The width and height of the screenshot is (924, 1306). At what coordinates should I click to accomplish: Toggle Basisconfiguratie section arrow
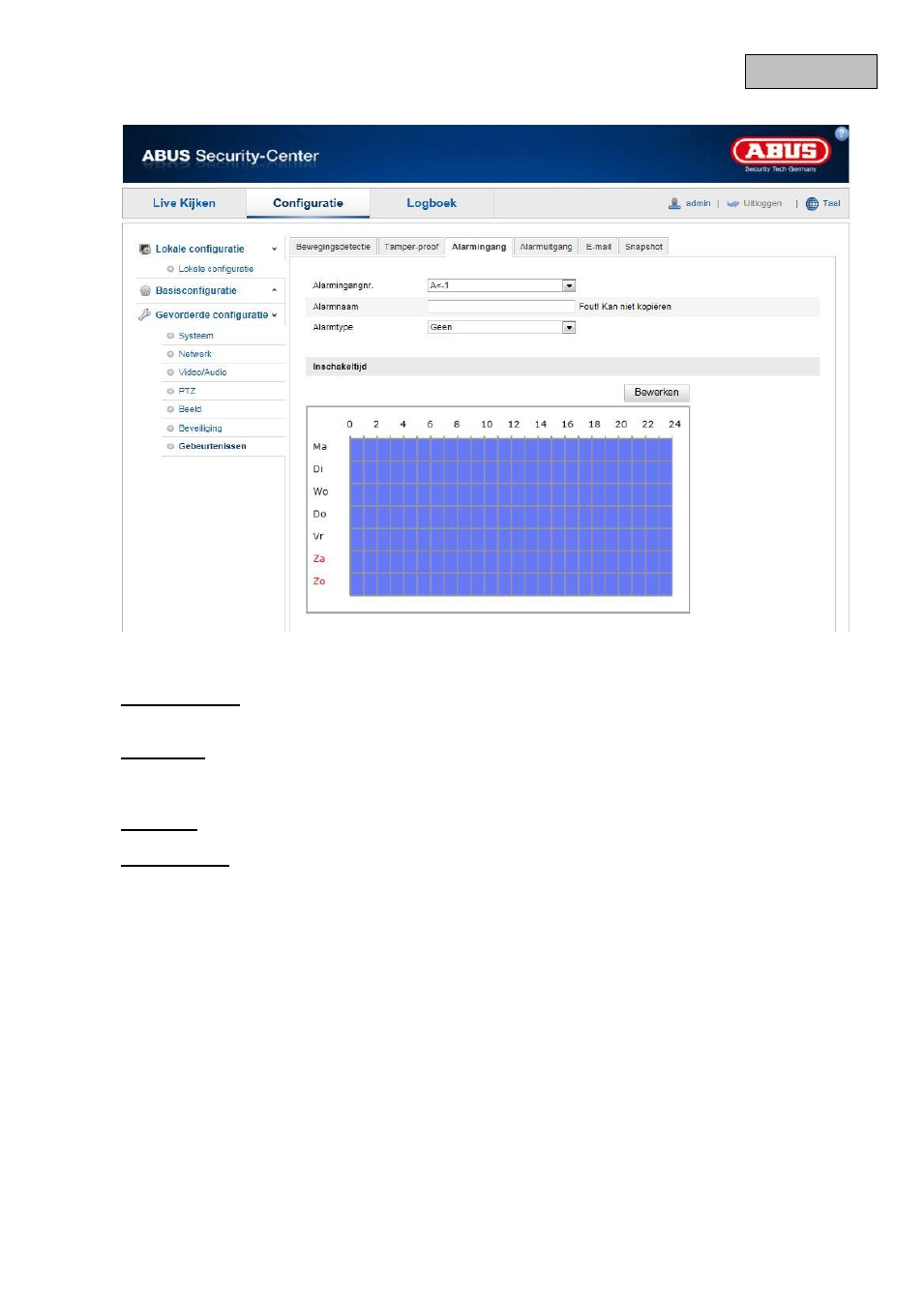[x=274, y=290]
